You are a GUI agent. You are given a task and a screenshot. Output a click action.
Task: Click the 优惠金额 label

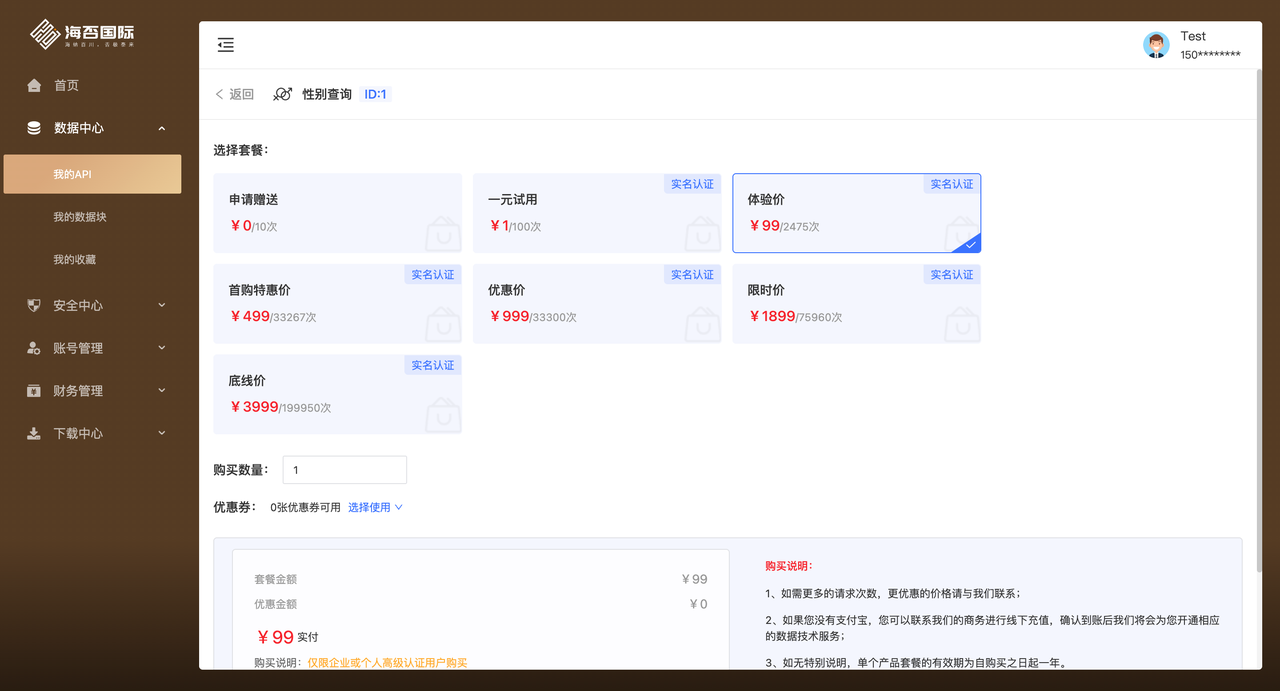(x=275, y=604)
